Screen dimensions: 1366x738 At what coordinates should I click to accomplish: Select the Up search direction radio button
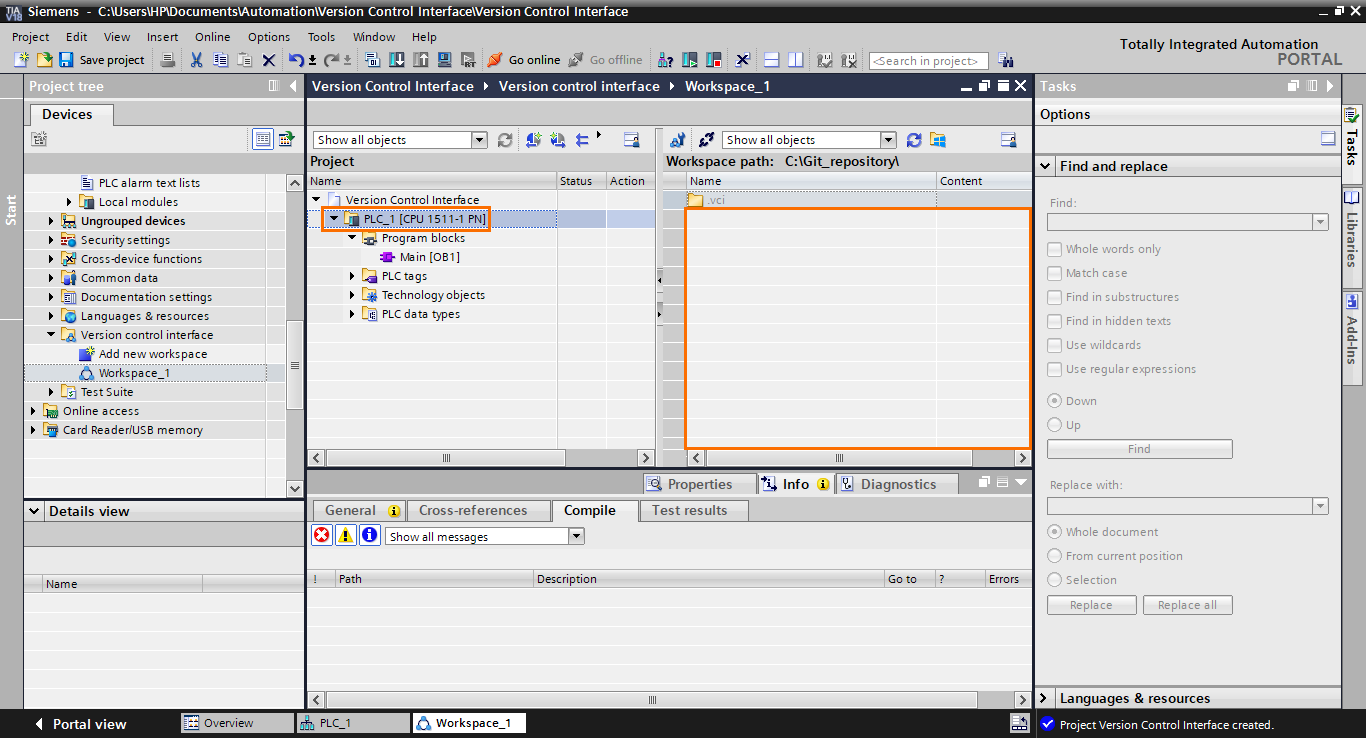coord(1054,423)
